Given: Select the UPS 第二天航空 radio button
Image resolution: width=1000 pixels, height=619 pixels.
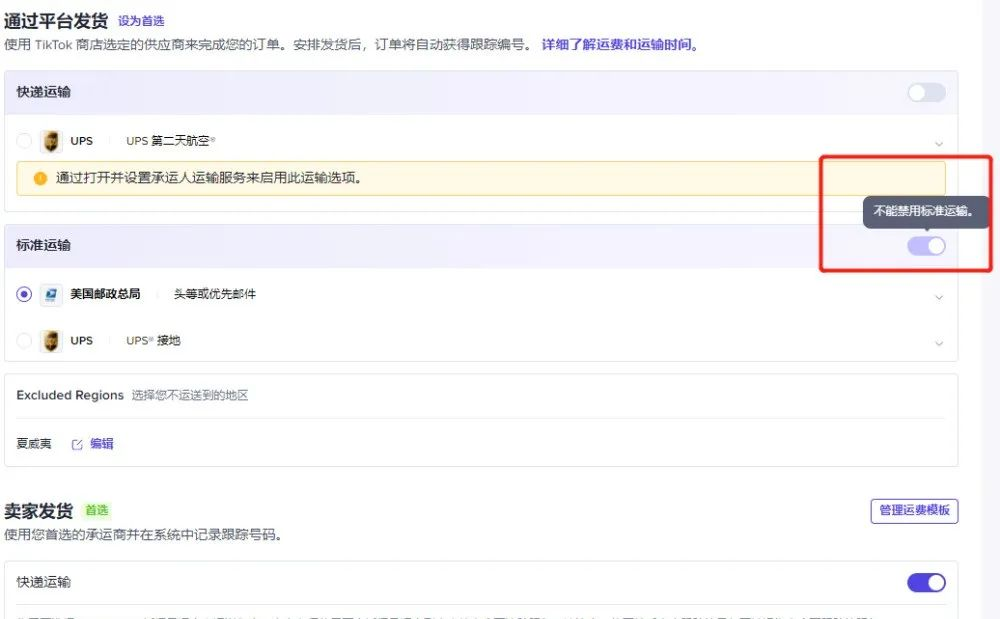Looking at the screenshot, I should coord(24,141).
